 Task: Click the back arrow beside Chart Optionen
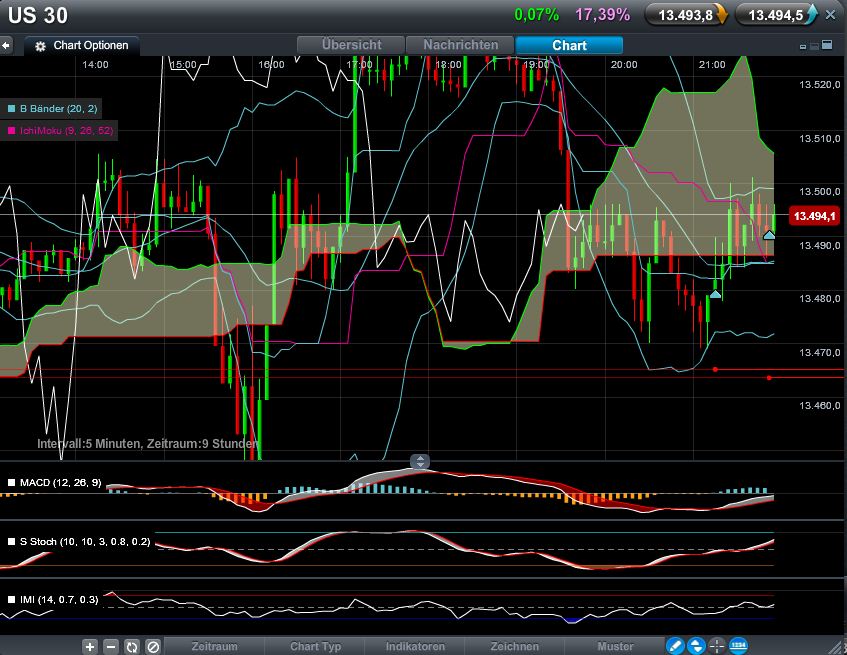6,46
